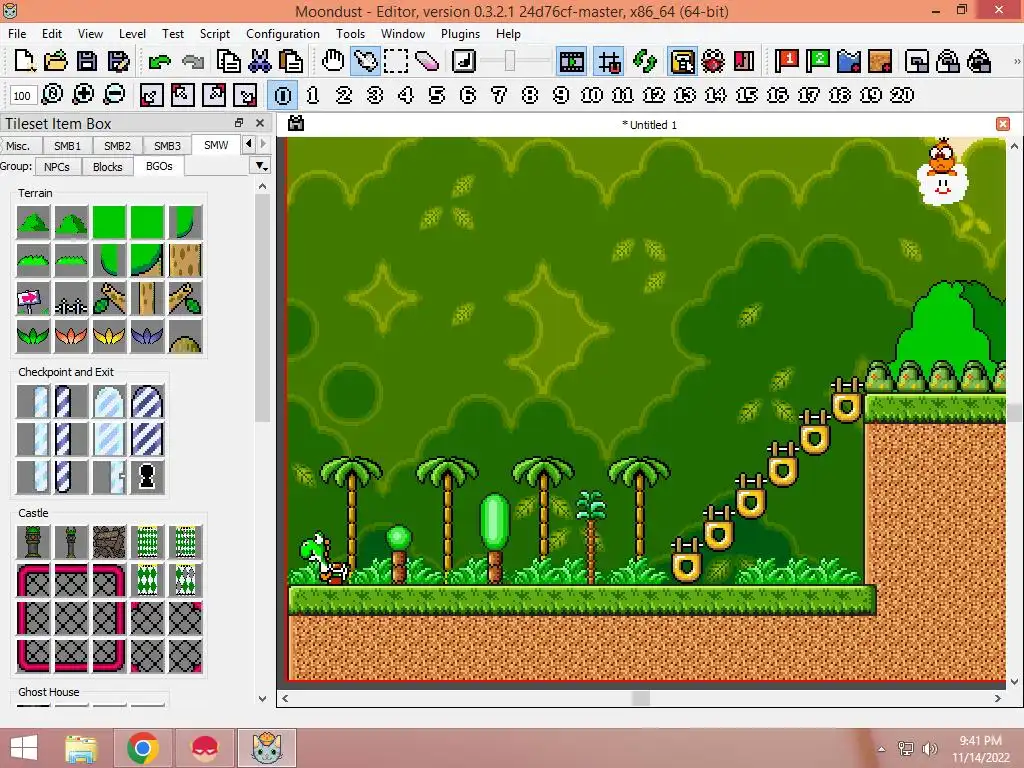Close the Tileset Item Box panel

coord(260,123)
